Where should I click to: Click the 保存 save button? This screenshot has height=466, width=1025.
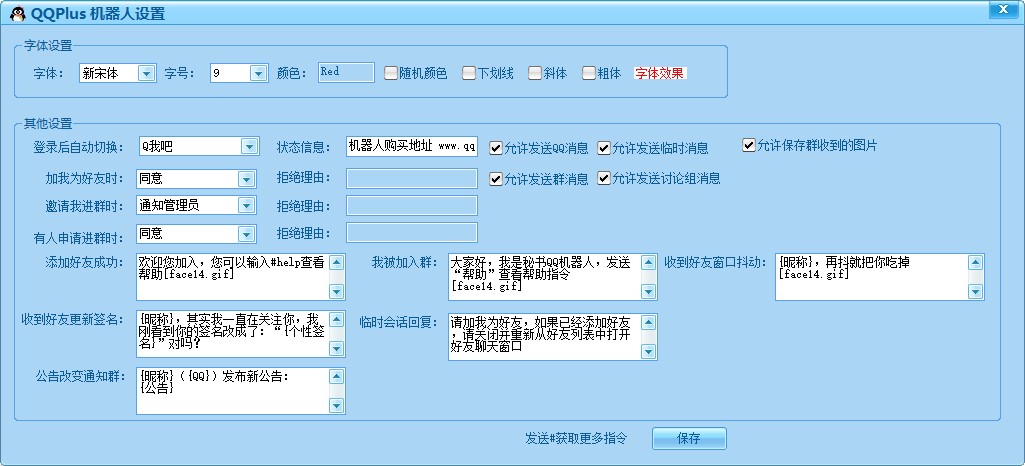point(689,439)
